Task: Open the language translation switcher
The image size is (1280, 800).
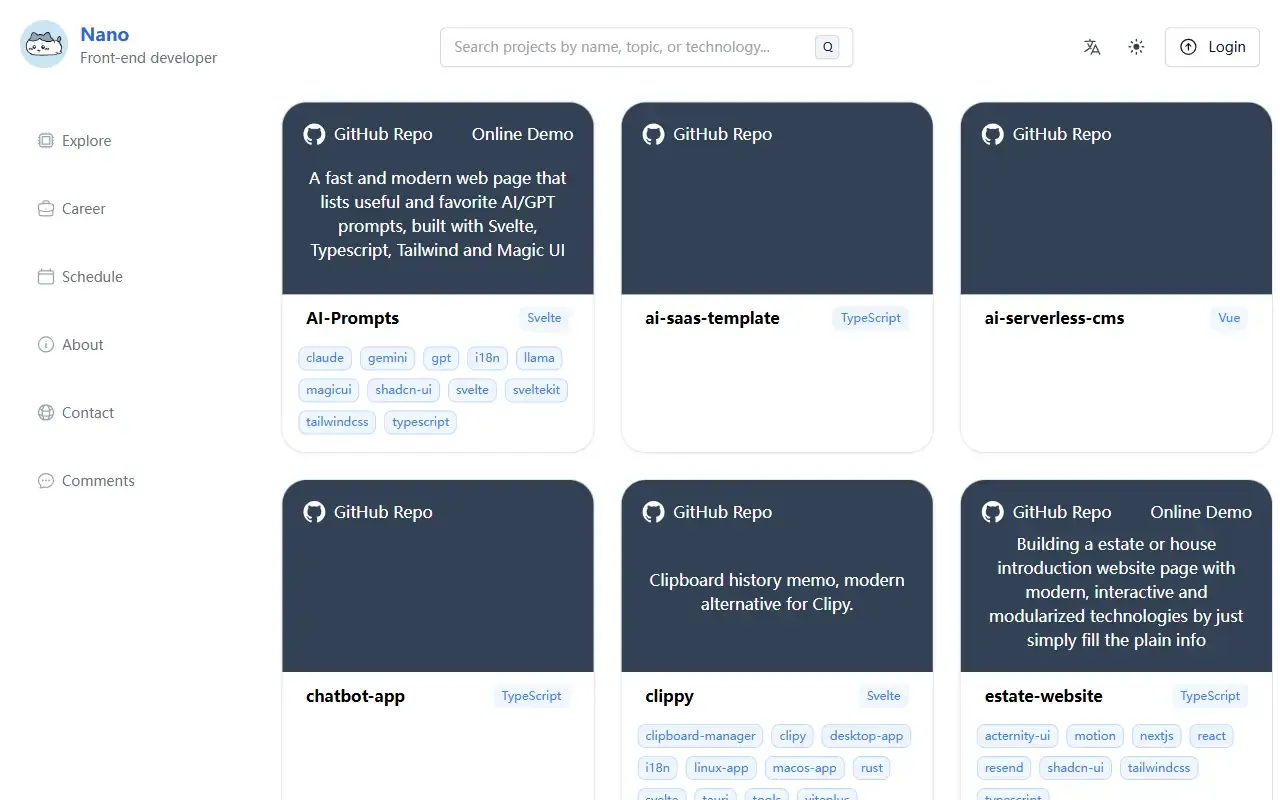Action: pyautogui.click(x=1092, y=47)
